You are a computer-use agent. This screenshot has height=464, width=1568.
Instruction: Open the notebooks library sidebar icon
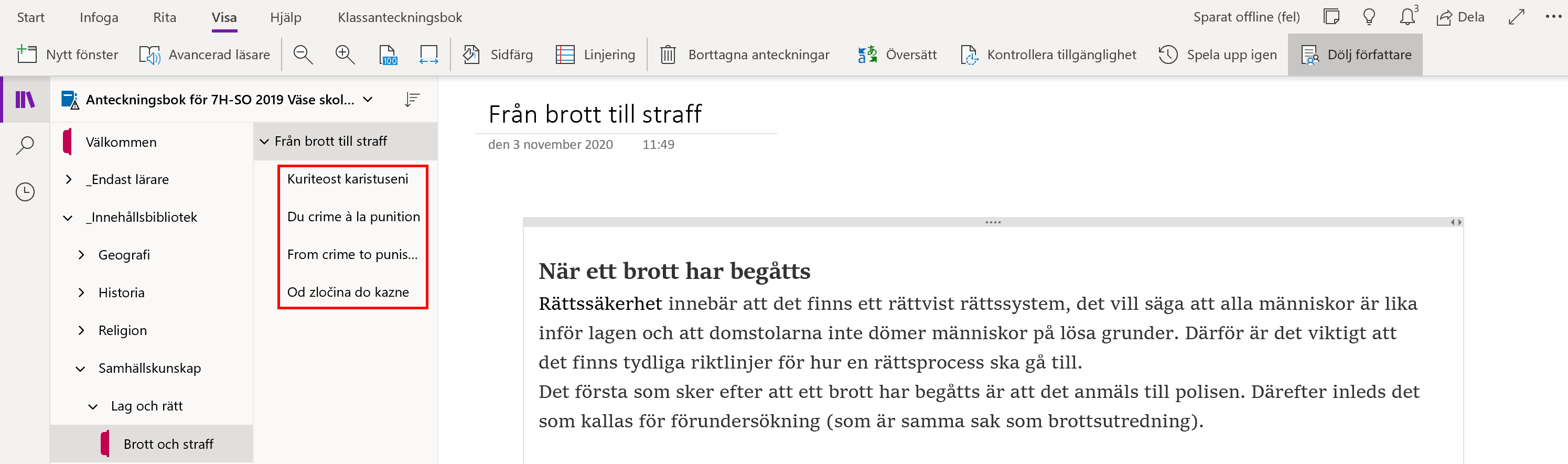click(25, 99)
